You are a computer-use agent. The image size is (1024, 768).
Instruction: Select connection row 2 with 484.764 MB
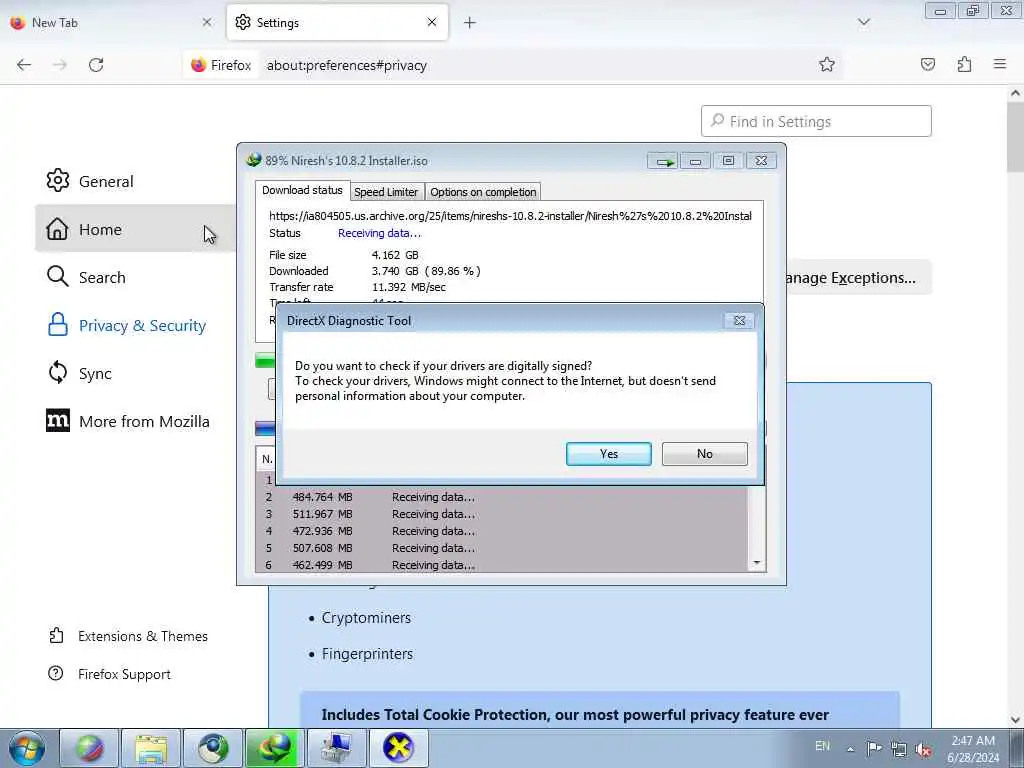pyautogui.click(x=502, y=497)
